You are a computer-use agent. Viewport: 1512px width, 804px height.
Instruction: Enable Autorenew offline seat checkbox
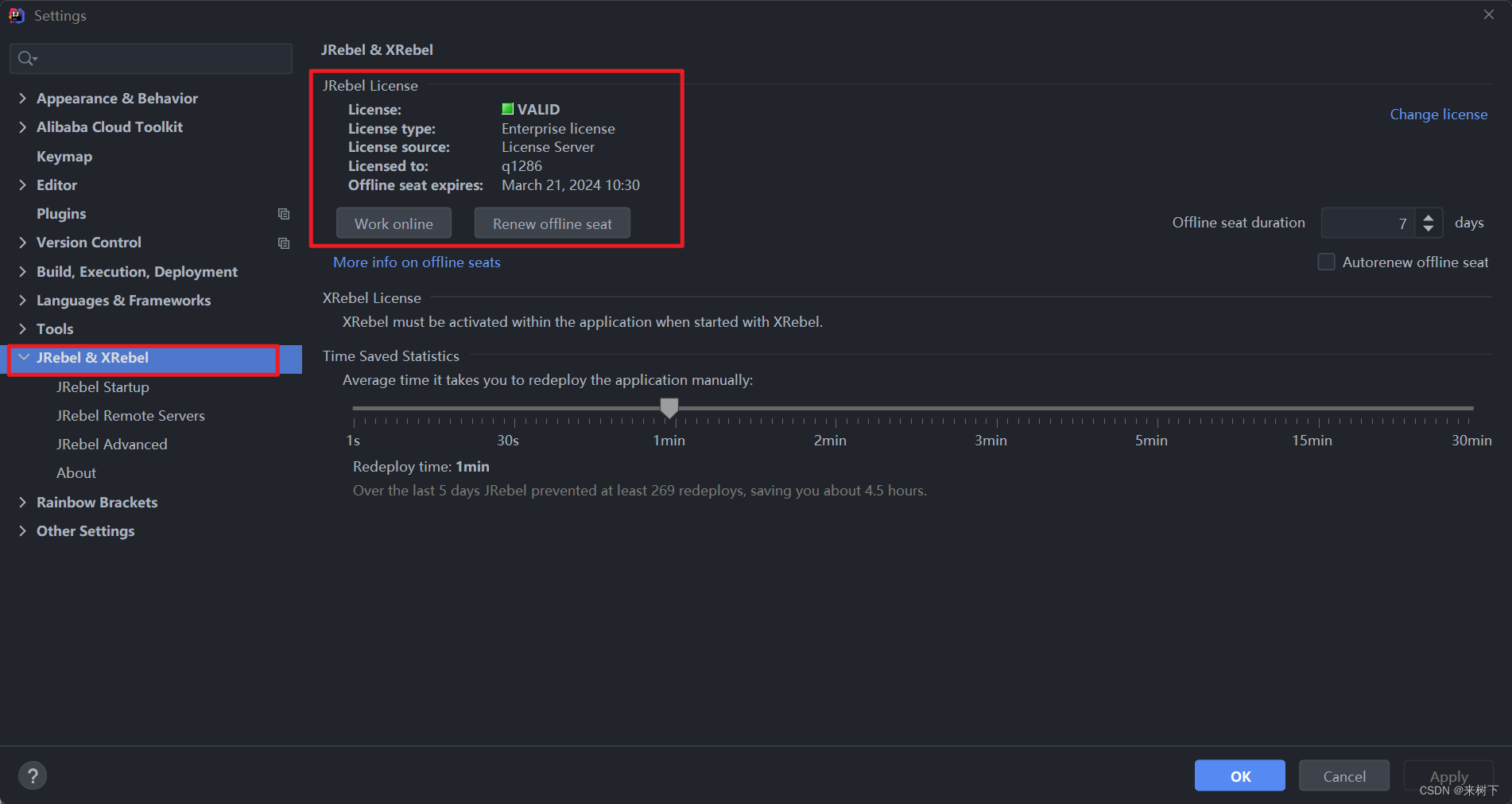[1326, 262]
